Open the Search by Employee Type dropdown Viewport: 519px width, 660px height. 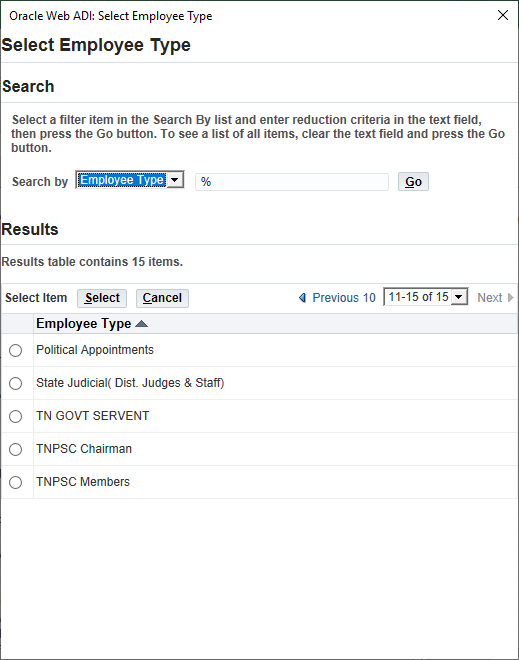tap(130, 180)
